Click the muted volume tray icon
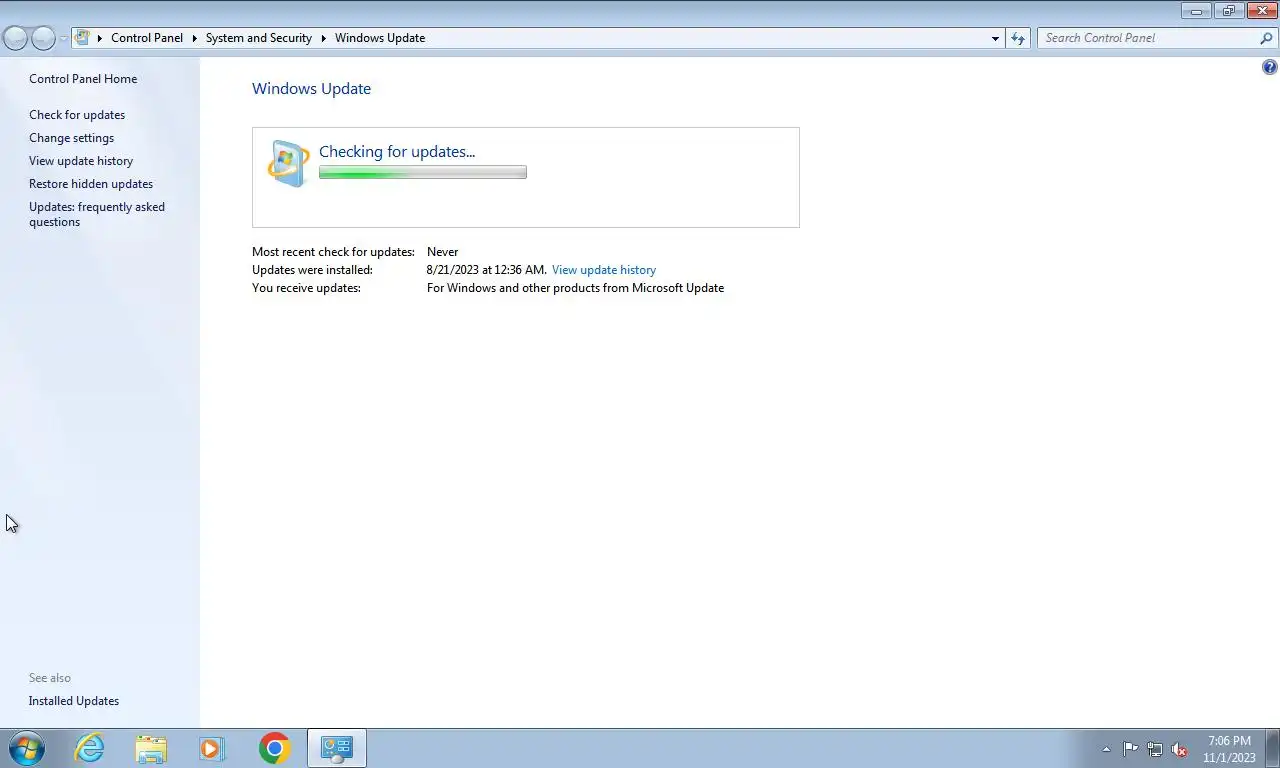 [x=1179, y=749]
